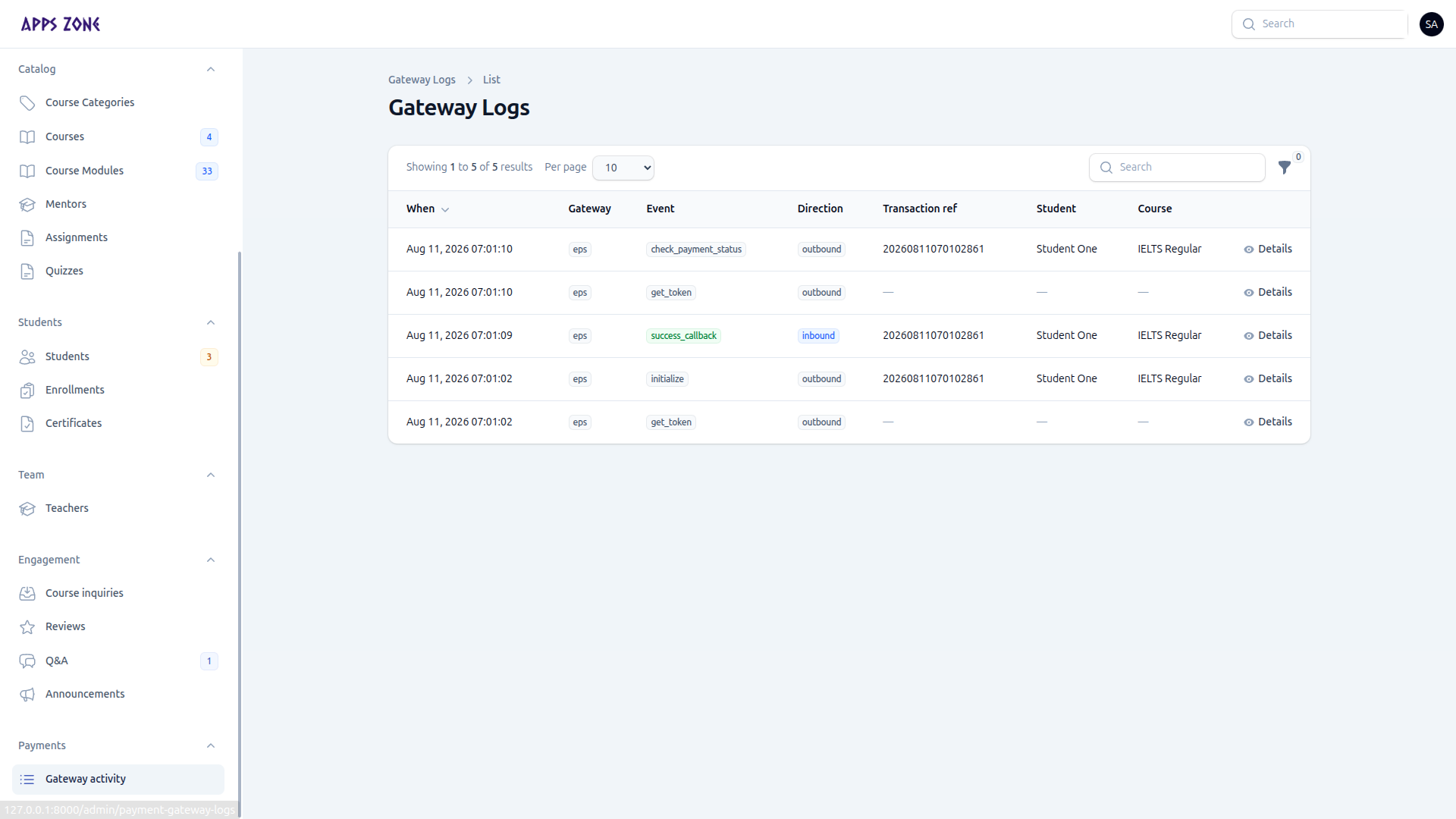Focus the global Search field
The width and height of the screenshot is (1456, 819).
point(1319,24)
